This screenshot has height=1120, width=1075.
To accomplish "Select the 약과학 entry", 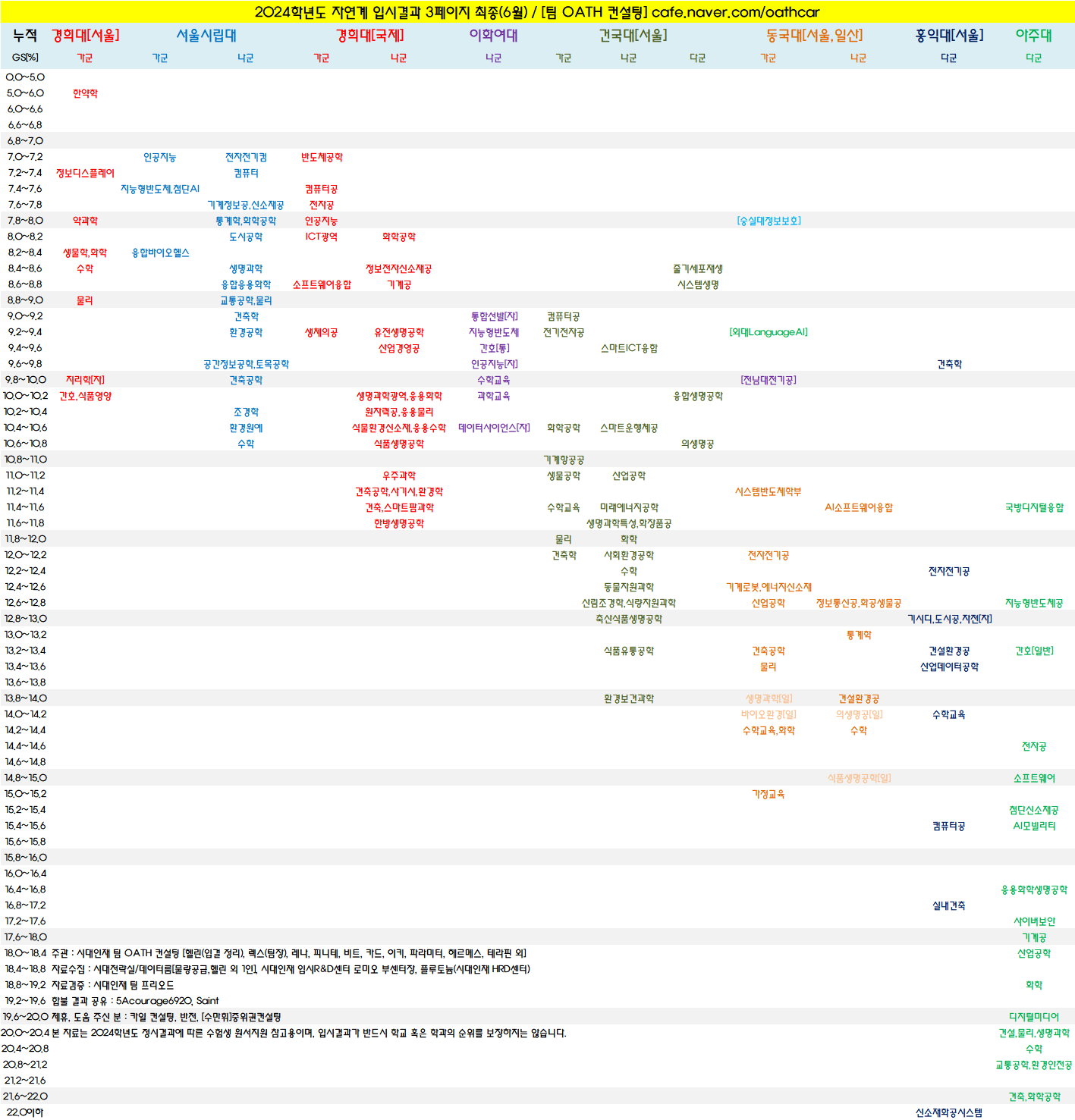I will tap(85, 221).
